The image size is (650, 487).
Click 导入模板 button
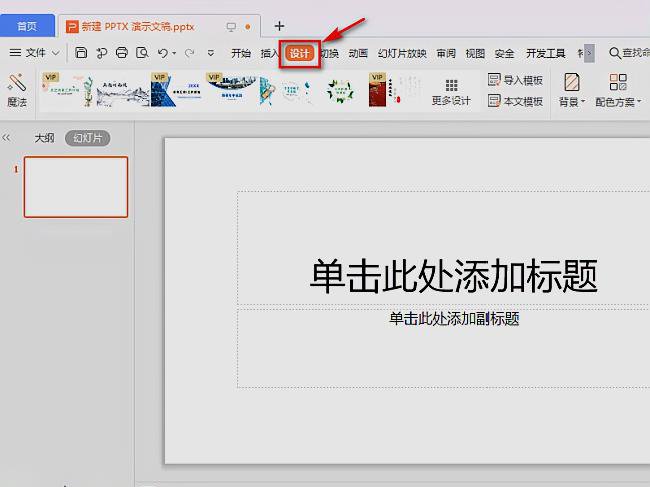515,80
